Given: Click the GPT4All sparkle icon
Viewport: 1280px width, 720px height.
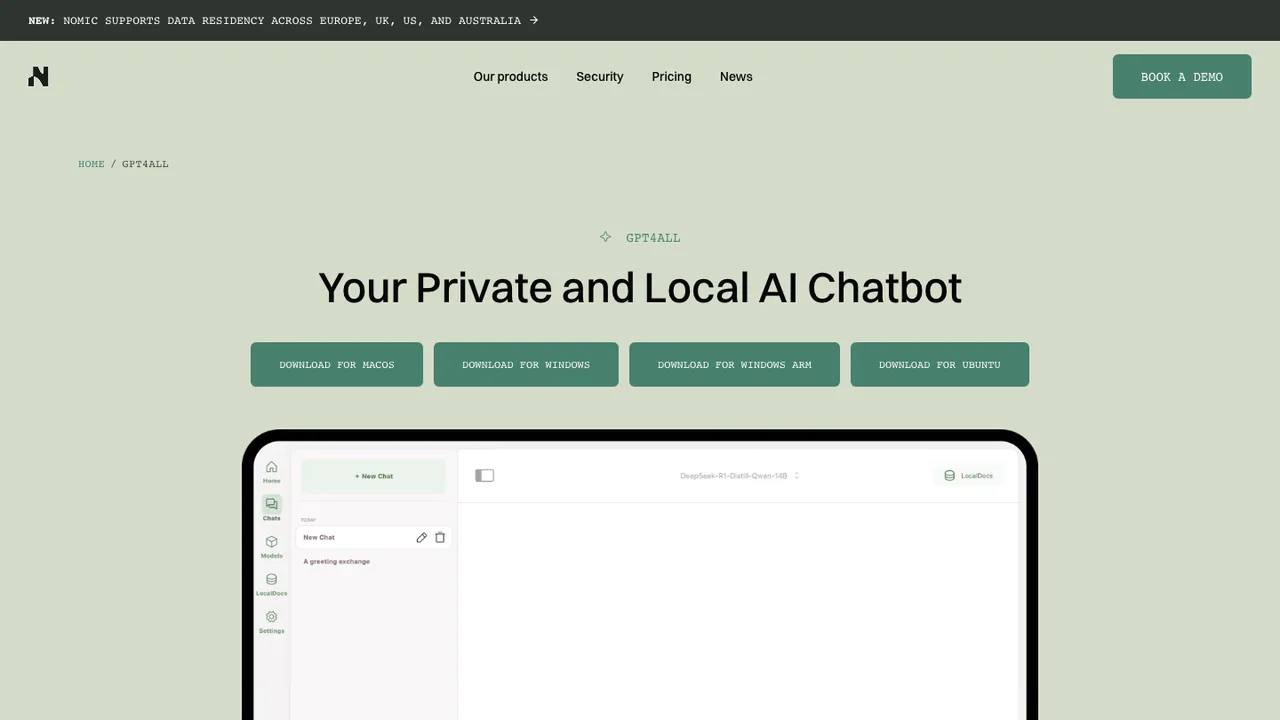Looking at the screenshot, I should click(605, 237).
